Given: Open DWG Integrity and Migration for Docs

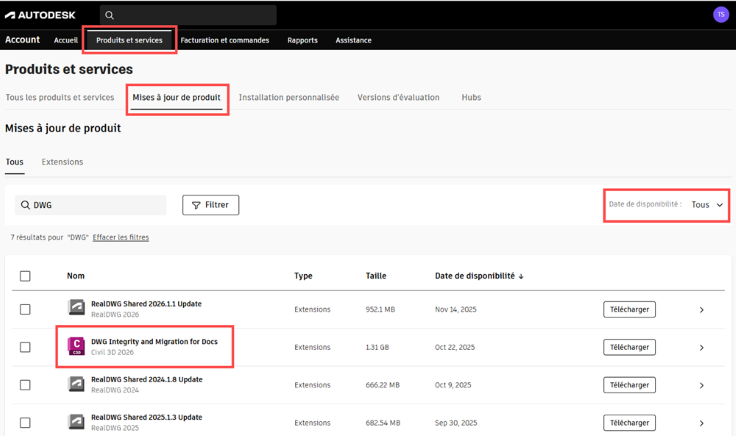Looking at the screenshot, I should click(x=154, y=342).
